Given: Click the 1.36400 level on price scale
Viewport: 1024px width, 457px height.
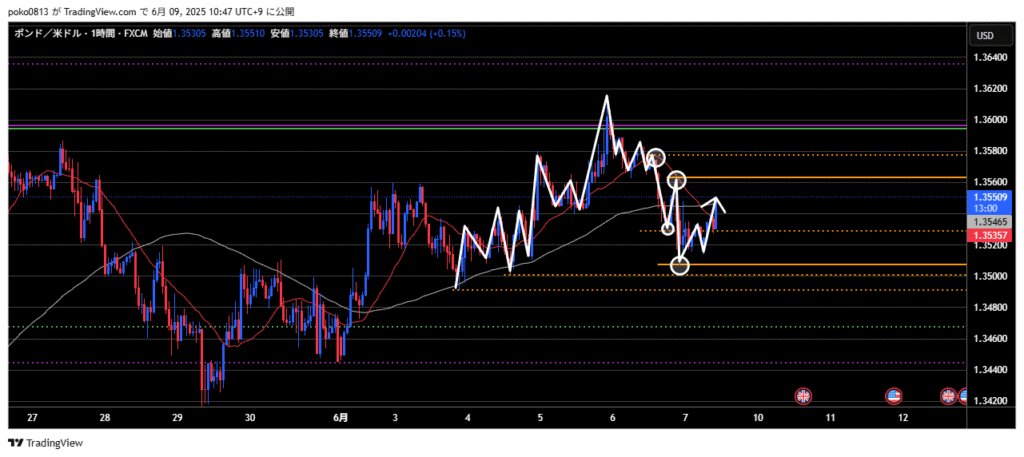Looking at the screenshot, I should 991,58.
